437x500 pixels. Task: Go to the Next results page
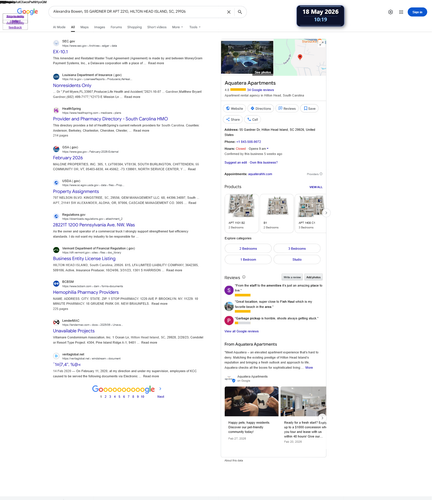click(160, 397)
